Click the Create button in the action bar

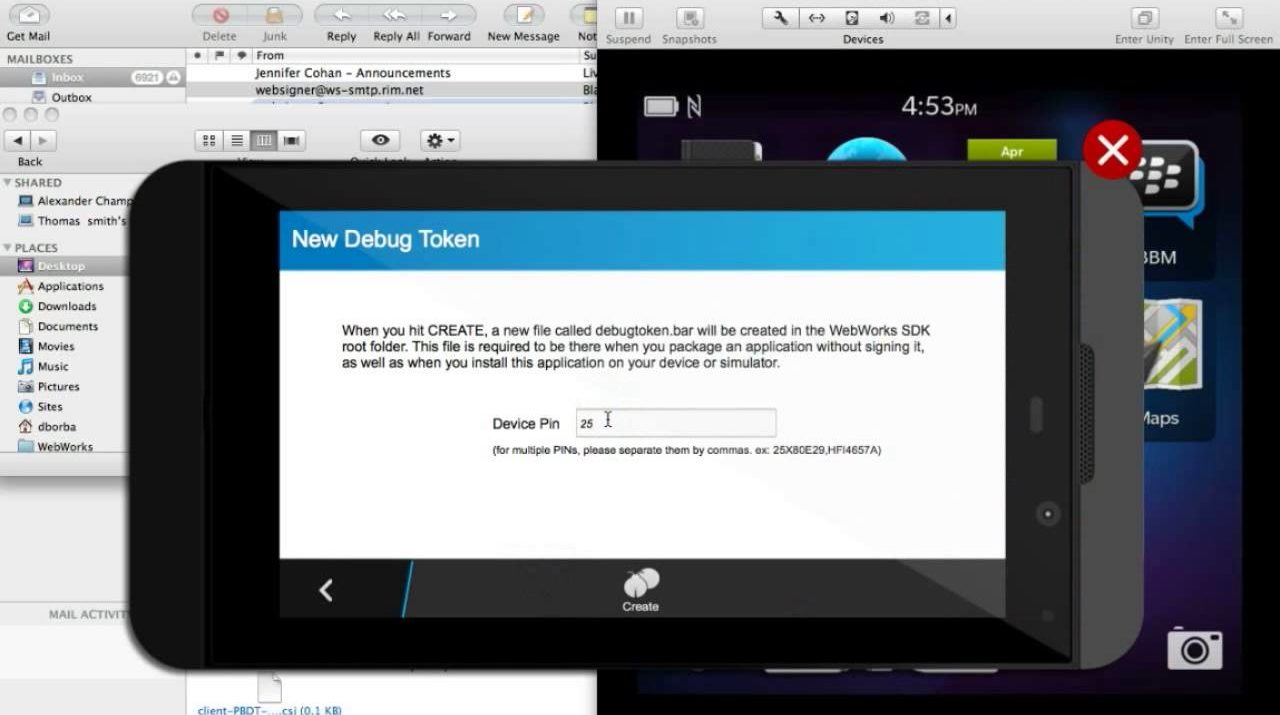click(x=640, y=588)
